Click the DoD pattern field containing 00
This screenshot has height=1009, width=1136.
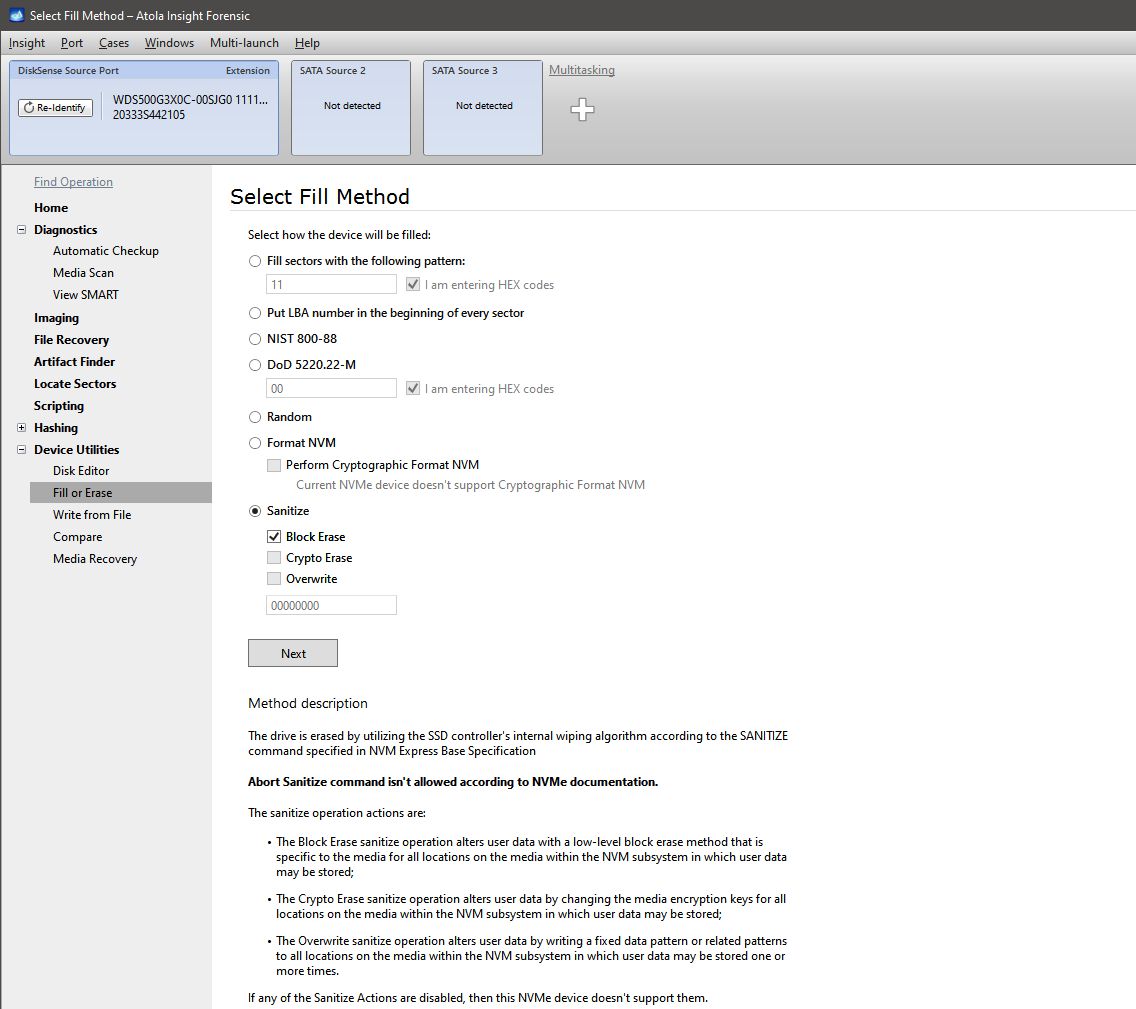click(331, 388)
